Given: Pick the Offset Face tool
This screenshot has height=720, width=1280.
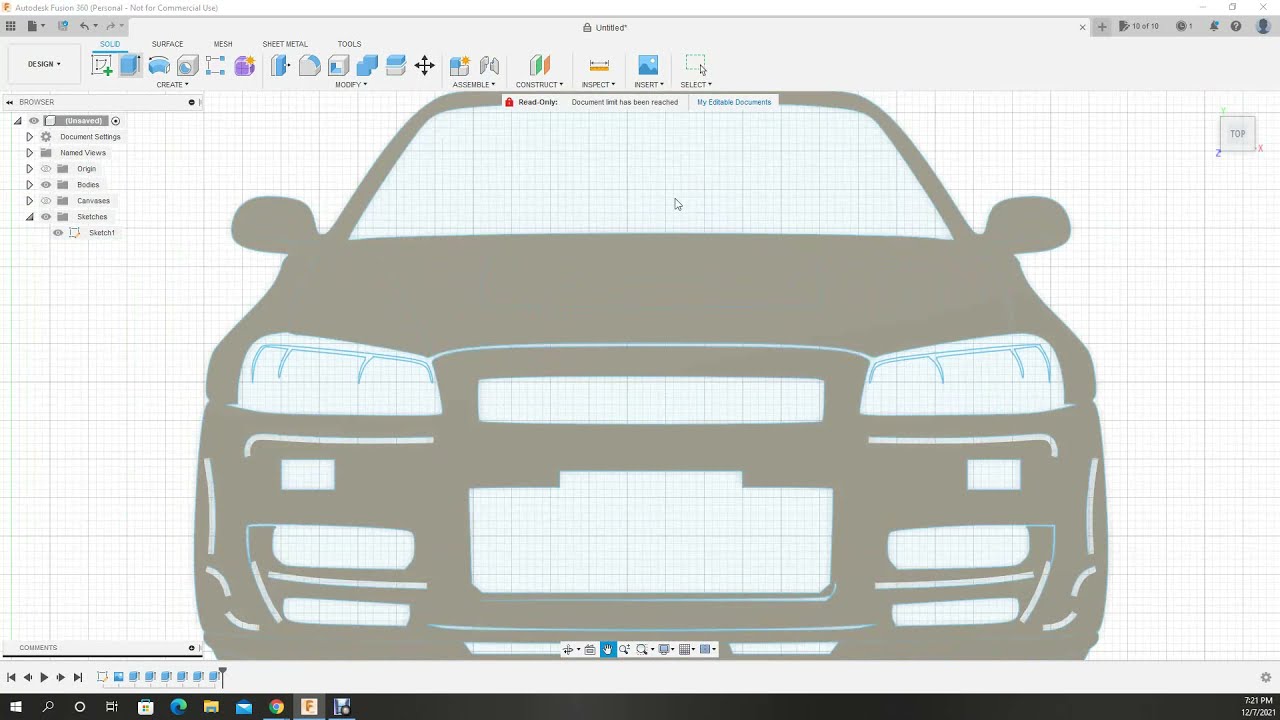Looking at the screenshot, I should pyautogui.click(x=395, y=66).
